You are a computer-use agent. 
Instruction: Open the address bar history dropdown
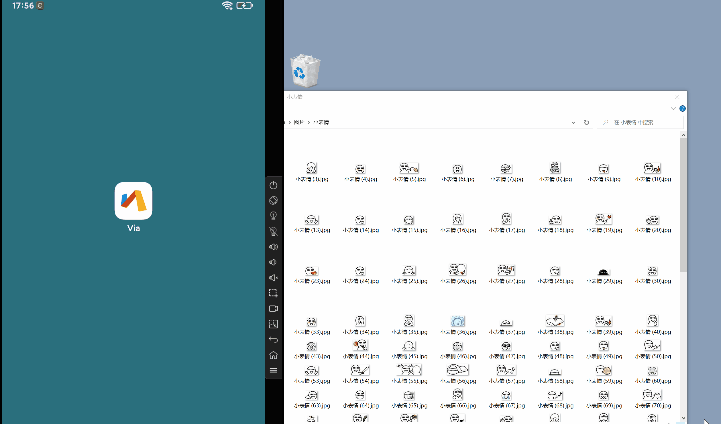click(x=573, y=122)
